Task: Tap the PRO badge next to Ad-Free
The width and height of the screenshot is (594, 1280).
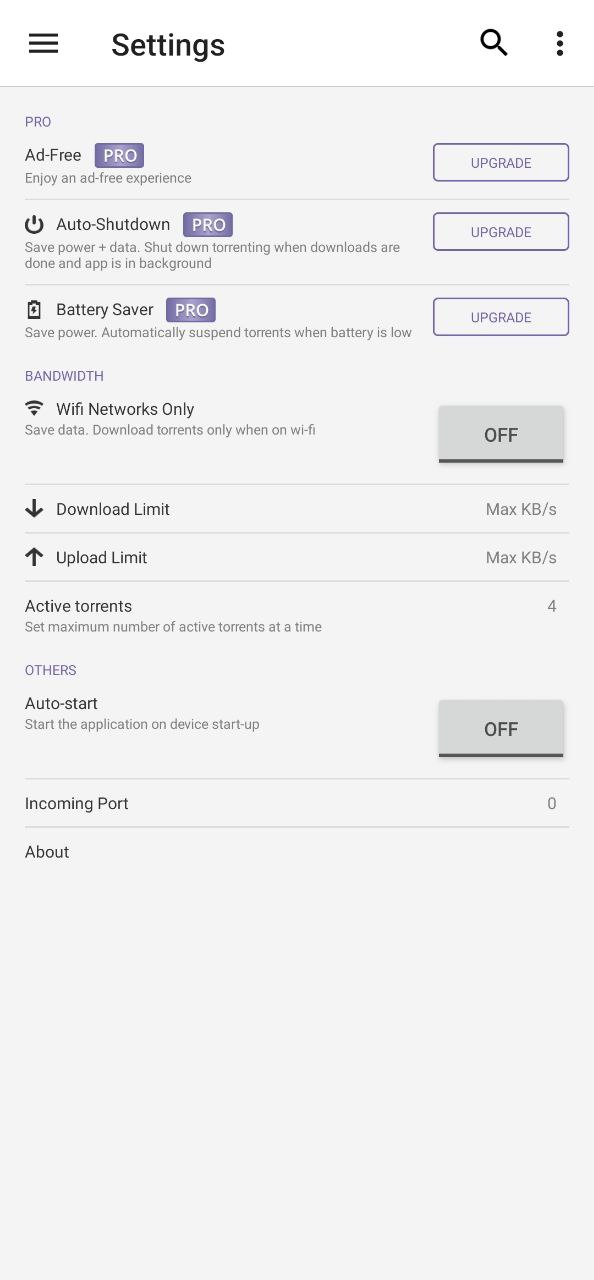Action: click(120, 155)
